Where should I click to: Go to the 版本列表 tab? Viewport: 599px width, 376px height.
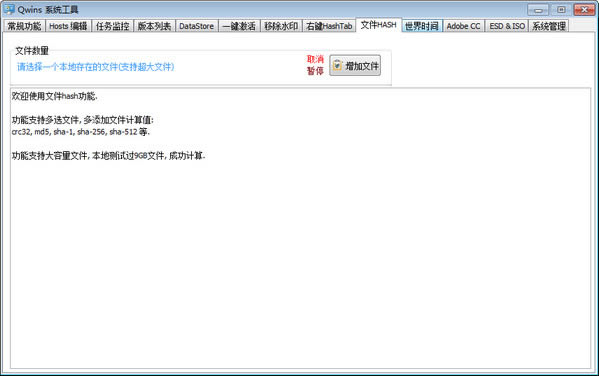[154, 26]
